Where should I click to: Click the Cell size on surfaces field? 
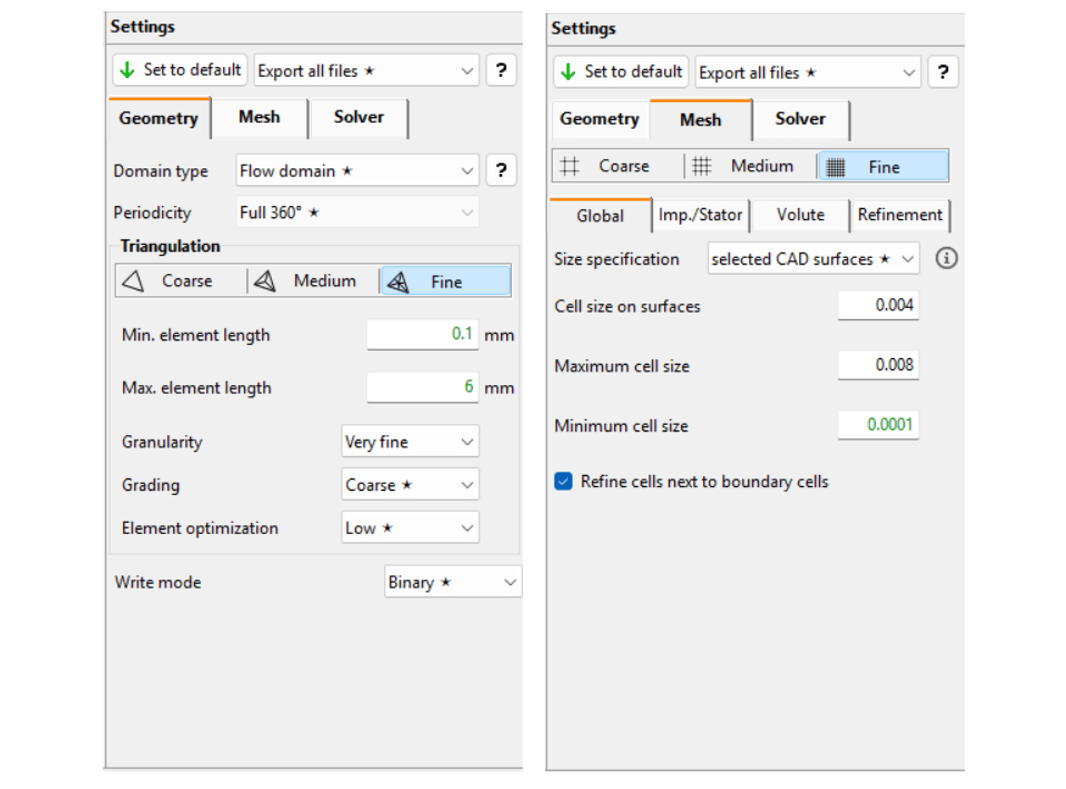point(878,306)
